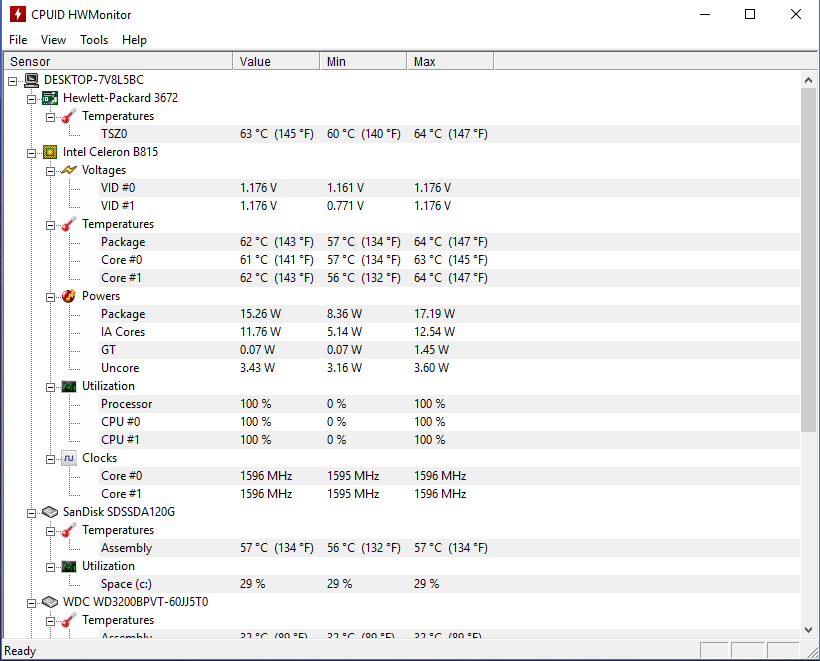Click the Intel Celeron B815 chip icon

tap(50, 152)
